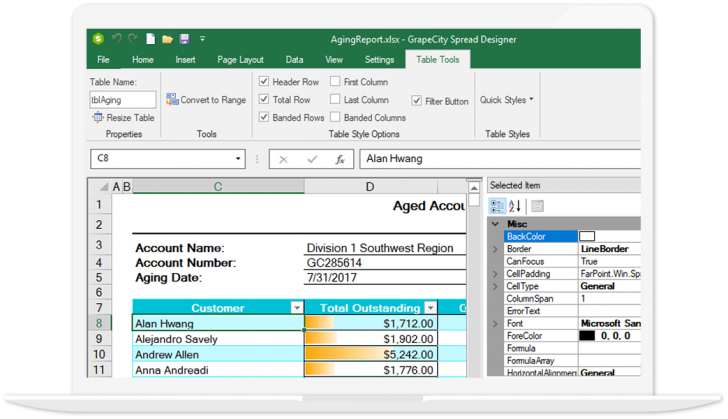Click the fx insert function icon

(x=340, y=159)
